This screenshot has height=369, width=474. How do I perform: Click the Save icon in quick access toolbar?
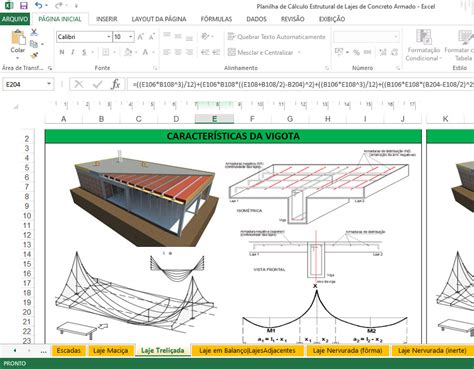24,6
